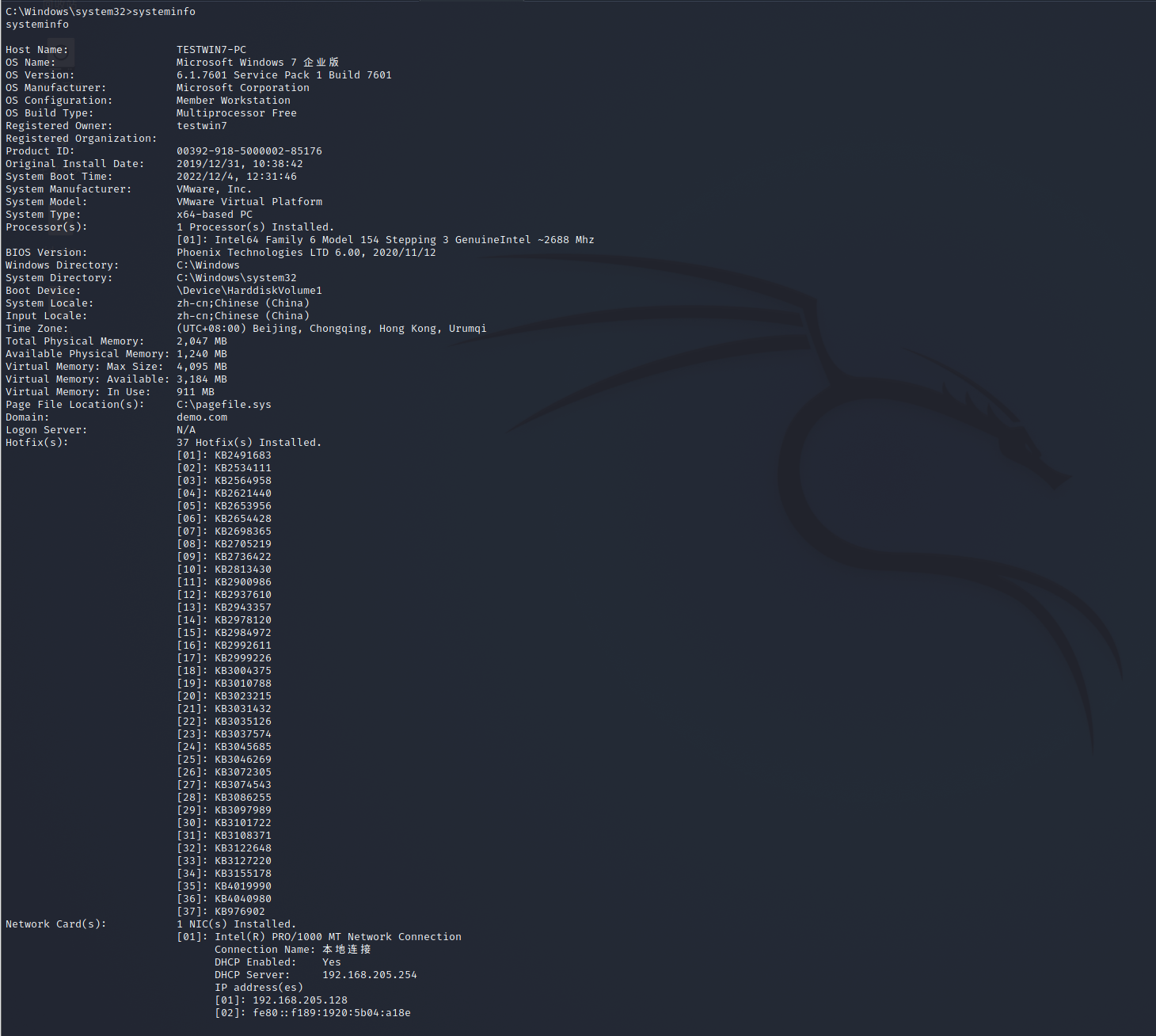Click the 'Connection Name:' label
Image resolution: width=1156 pixels, height=1036 pixels.
tap(265, 950)
